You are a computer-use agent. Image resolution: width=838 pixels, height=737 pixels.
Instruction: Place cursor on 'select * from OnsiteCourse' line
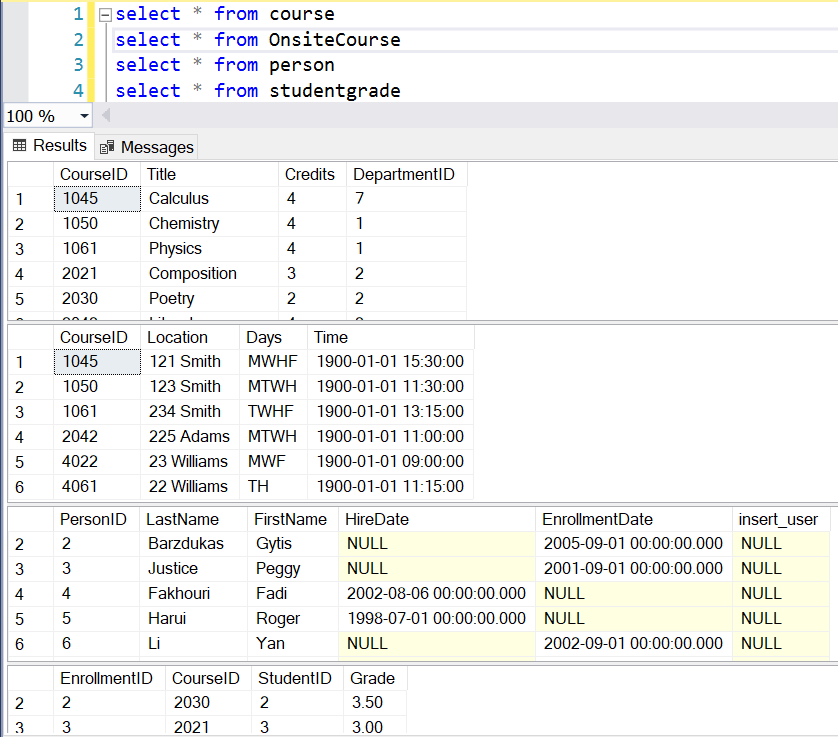point(258,40)
